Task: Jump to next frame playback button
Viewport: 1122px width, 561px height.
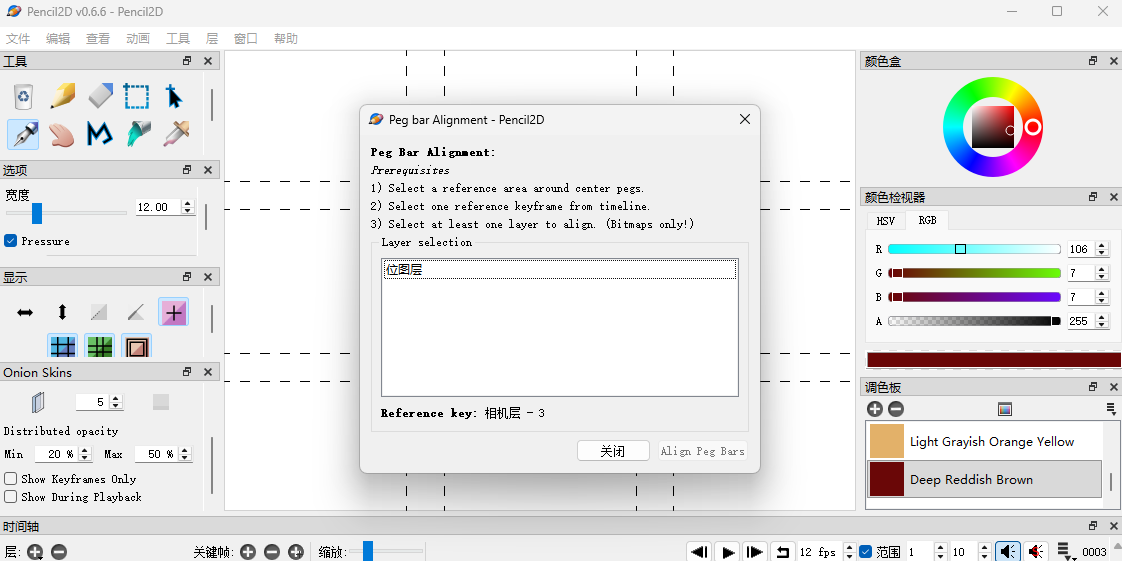Action: pos(754,552)
